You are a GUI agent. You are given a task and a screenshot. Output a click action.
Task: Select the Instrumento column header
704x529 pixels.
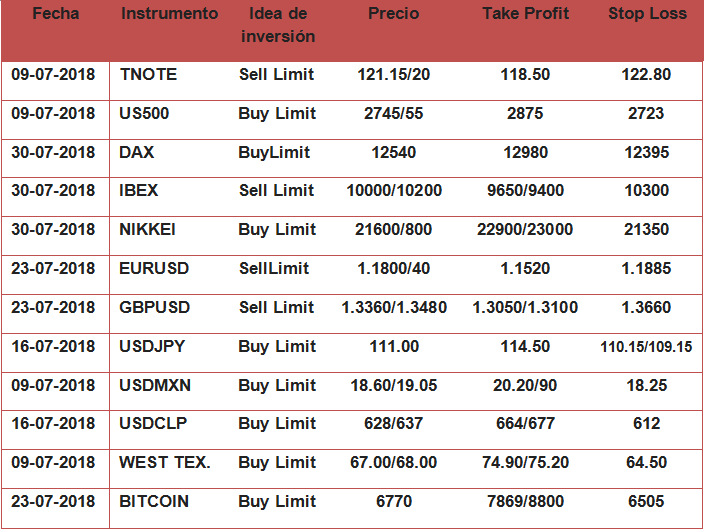(x=169, y=14)
